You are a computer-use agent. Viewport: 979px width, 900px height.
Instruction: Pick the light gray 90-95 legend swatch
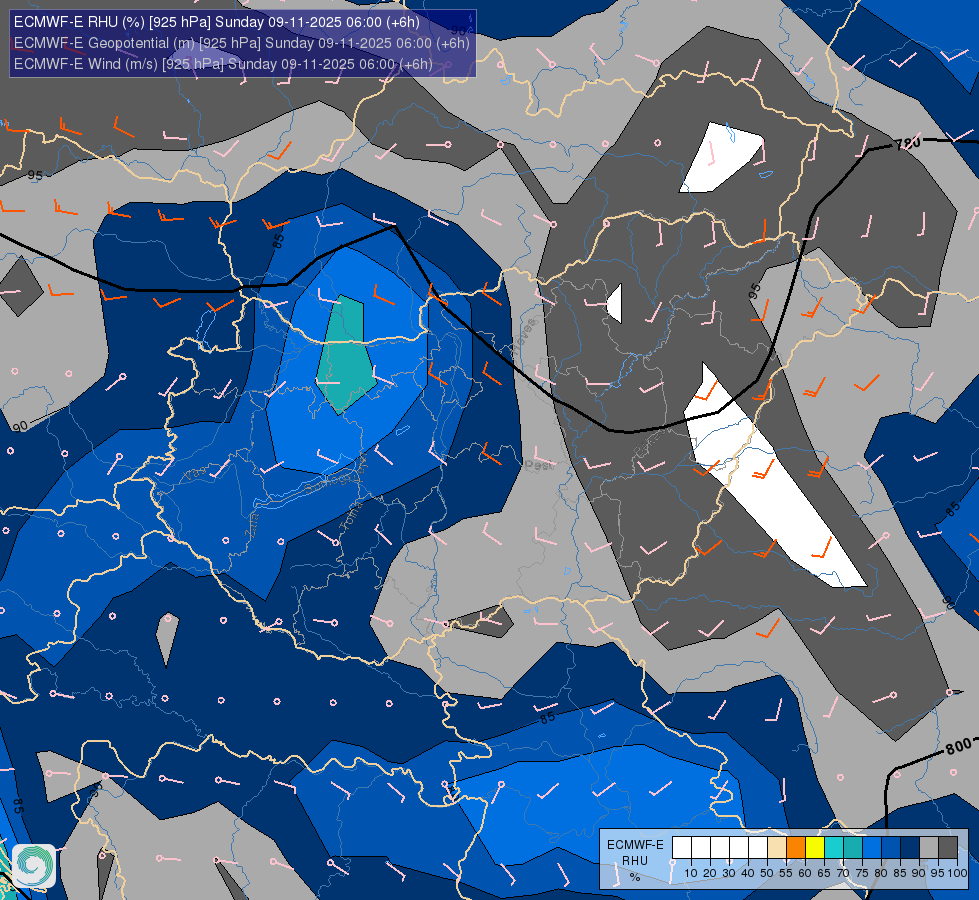[929, 848]
